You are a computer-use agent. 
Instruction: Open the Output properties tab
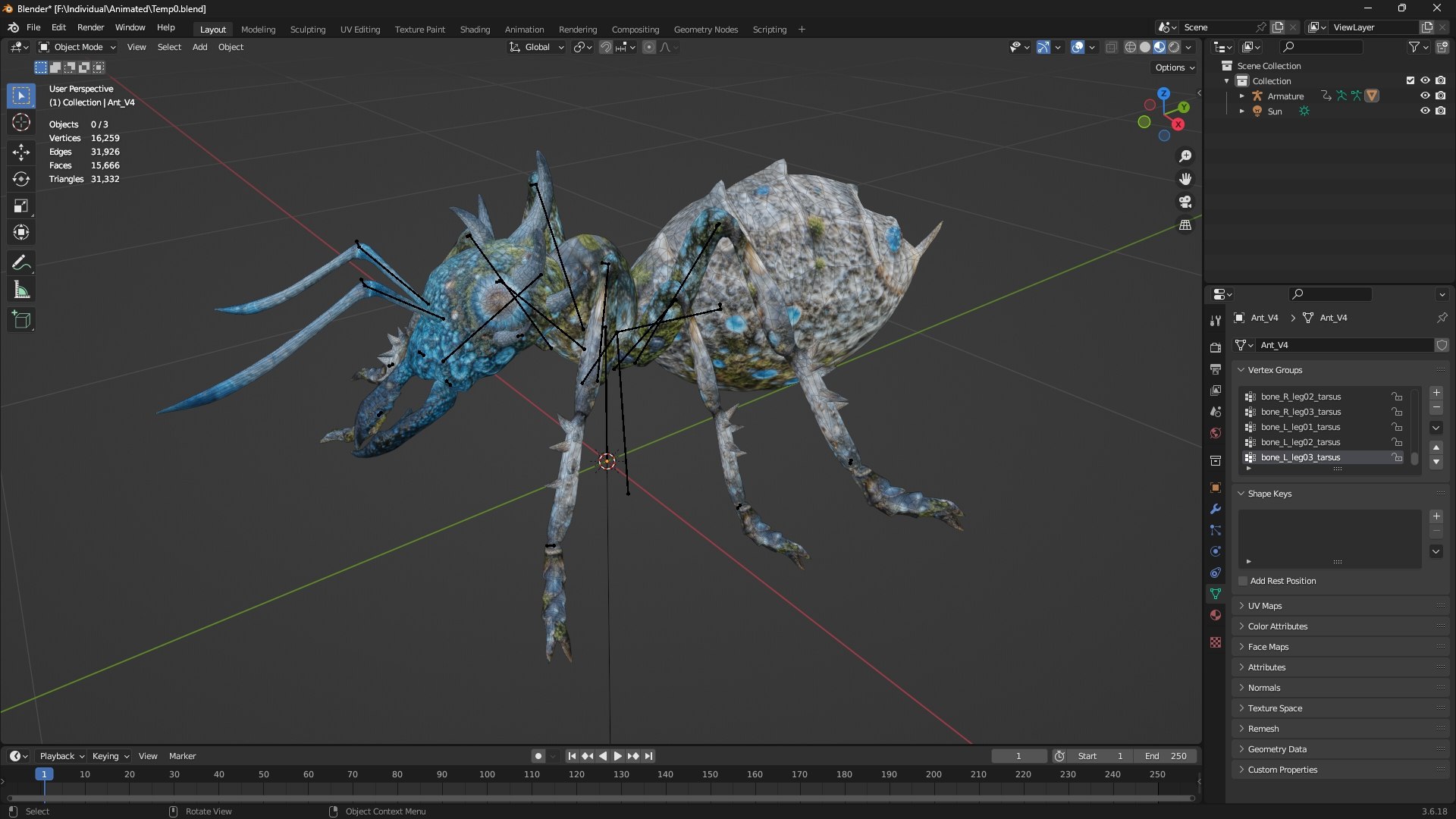pyautogui.click(x=1216, y=369)
